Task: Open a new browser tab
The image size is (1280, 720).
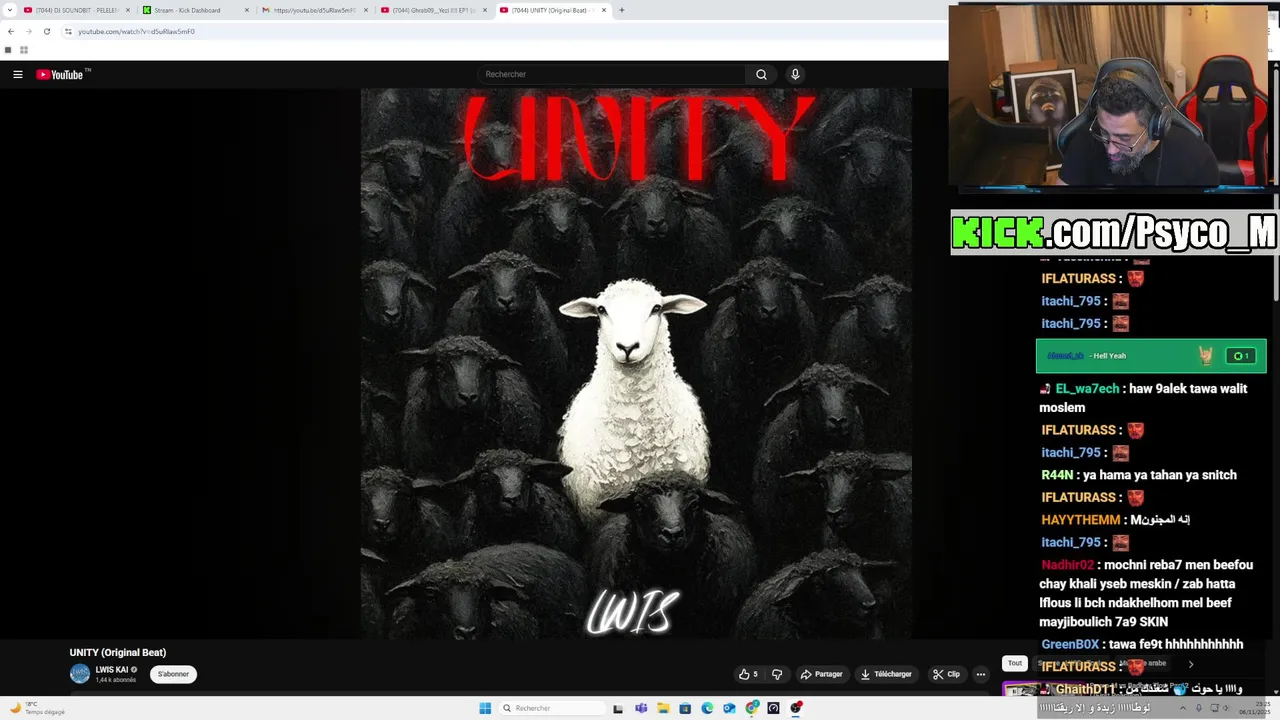Action: point(621,10)
